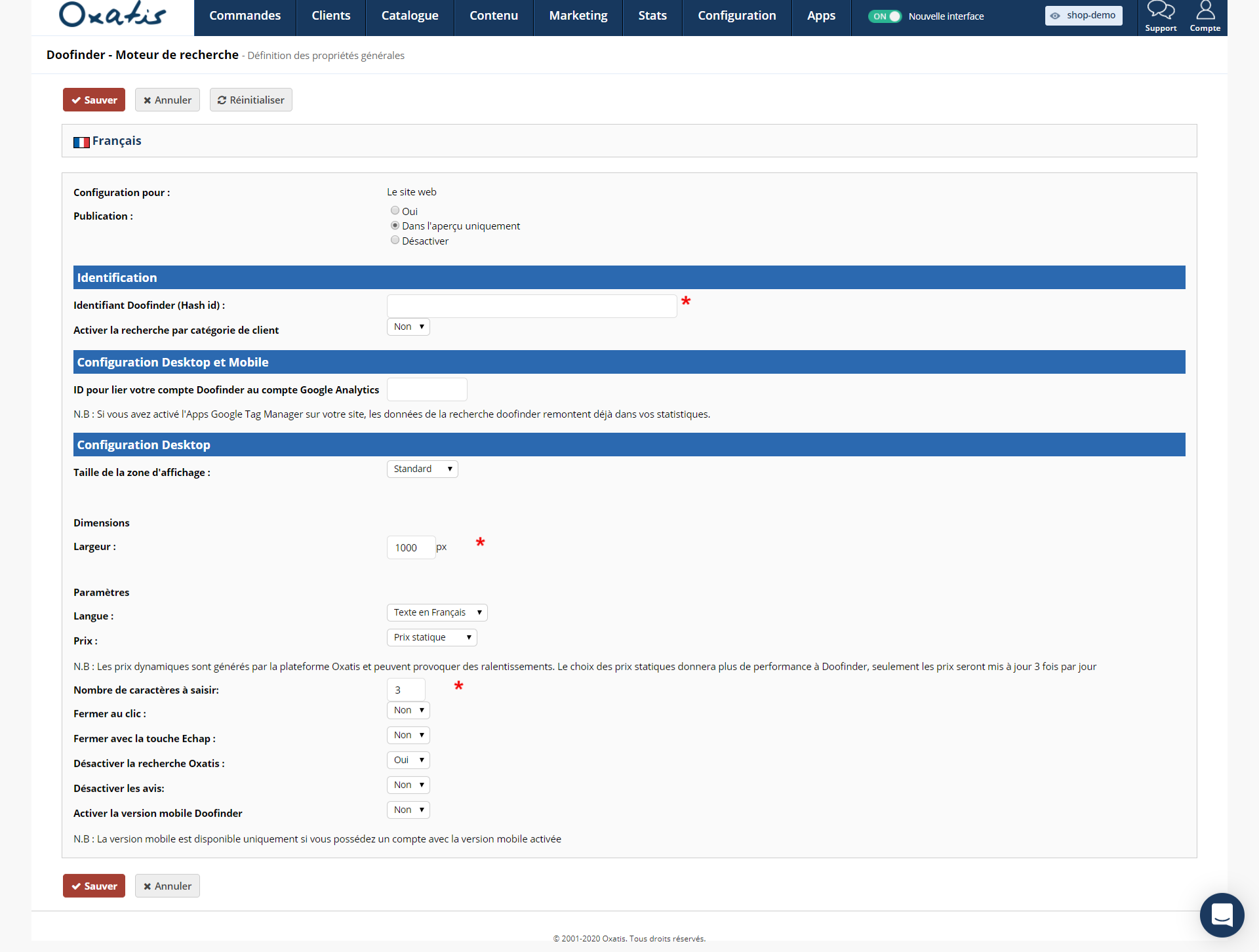The width and height of the screenshot is (1259, 952).
Task: Click the Le site web text
Action: [x=411, y=192]
